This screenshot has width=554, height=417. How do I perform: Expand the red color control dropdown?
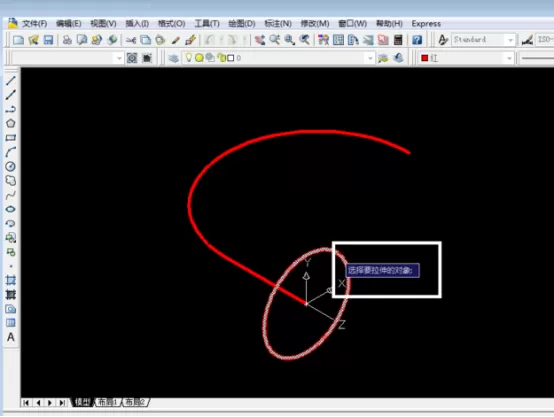(509, 58)
